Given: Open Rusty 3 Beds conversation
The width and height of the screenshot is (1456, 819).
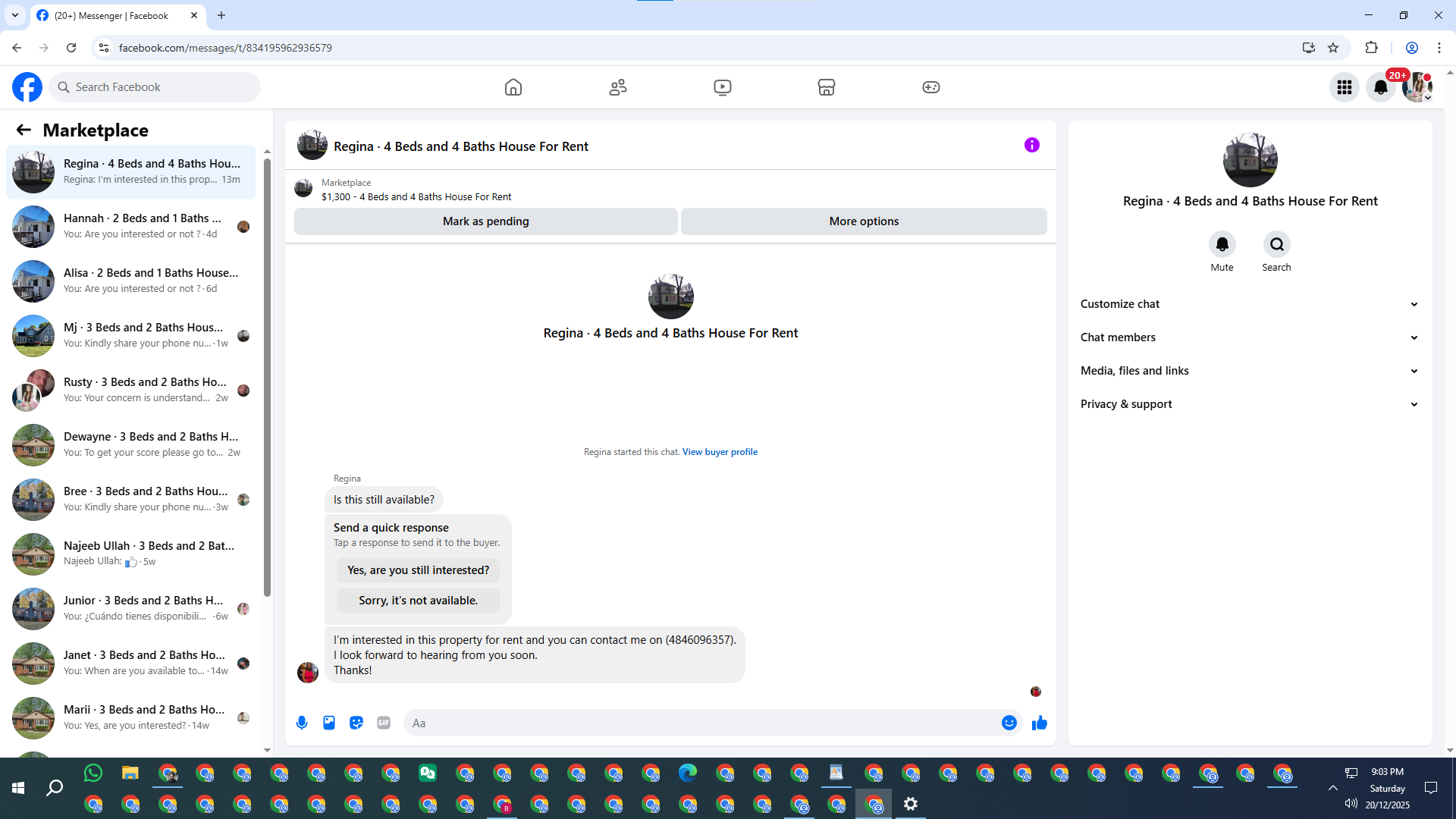Looking at the screenshot, I should click(x=131, y=391).
